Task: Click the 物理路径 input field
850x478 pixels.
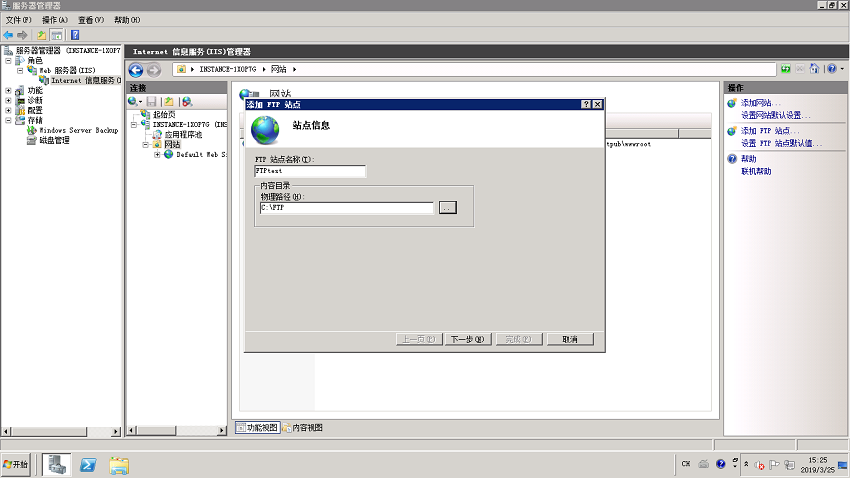Action: 346,208
